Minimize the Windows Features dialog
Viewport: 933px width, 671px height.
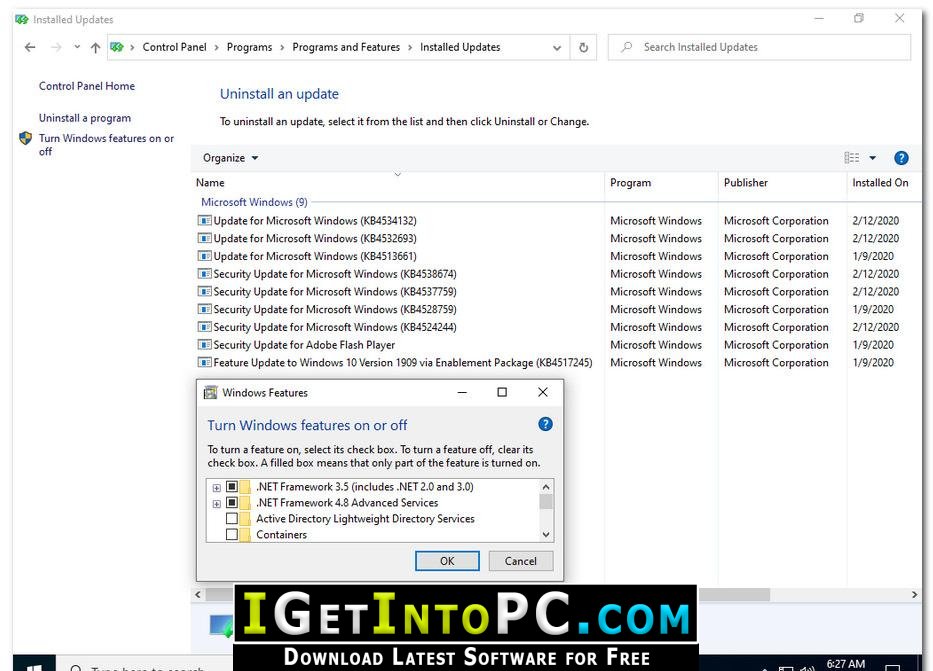click(462, 392)
